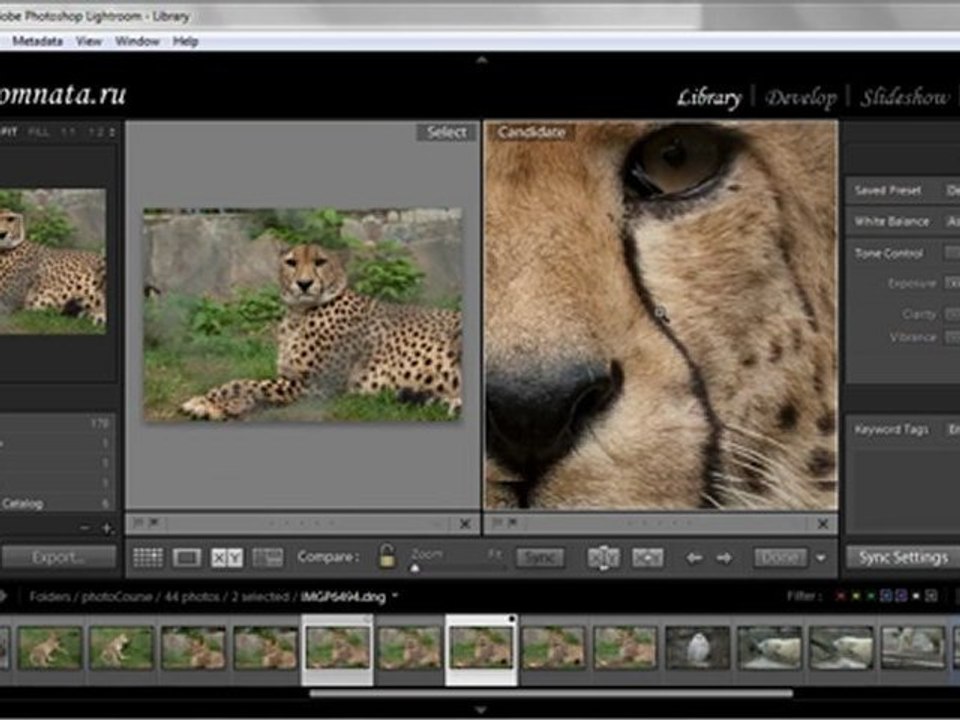Image resolution: width=960 pixels, height=720 pixels.
Task: Select next photo with right arrow
Action: click(724, 558)
